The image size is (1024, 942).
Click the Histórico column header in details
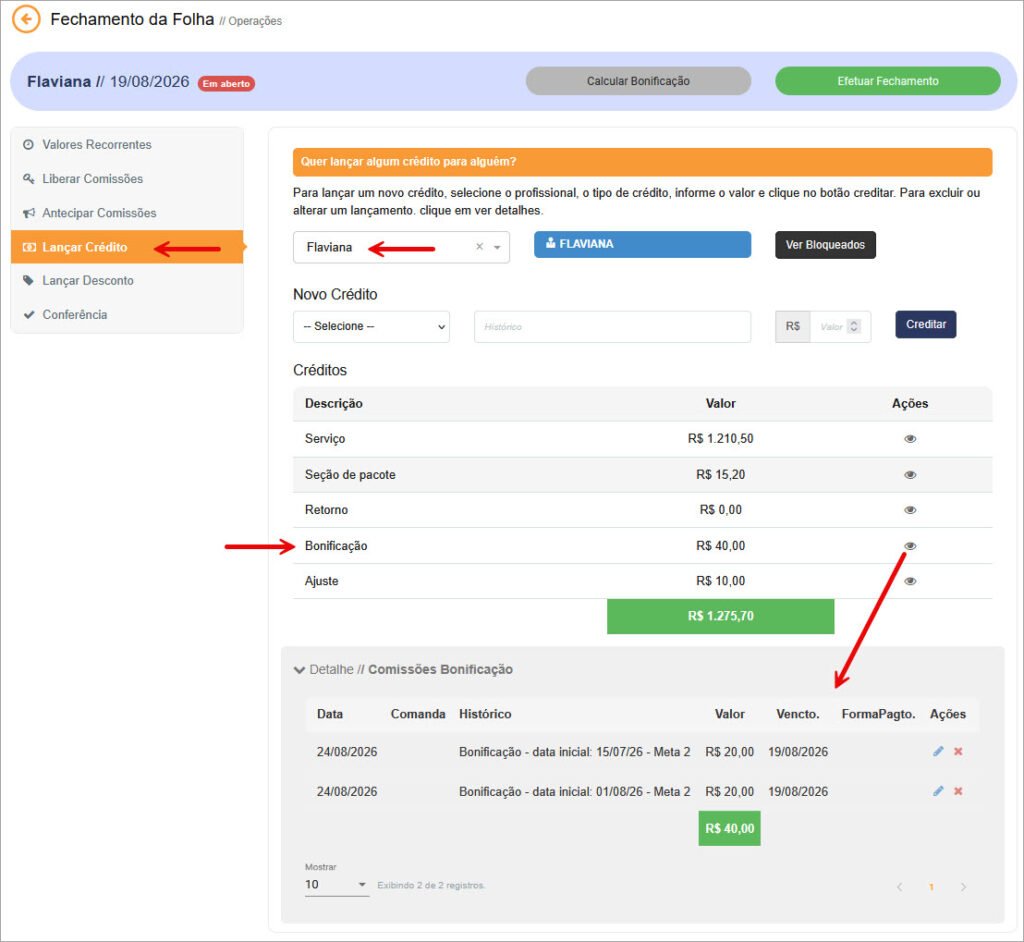tap(485, 714)
